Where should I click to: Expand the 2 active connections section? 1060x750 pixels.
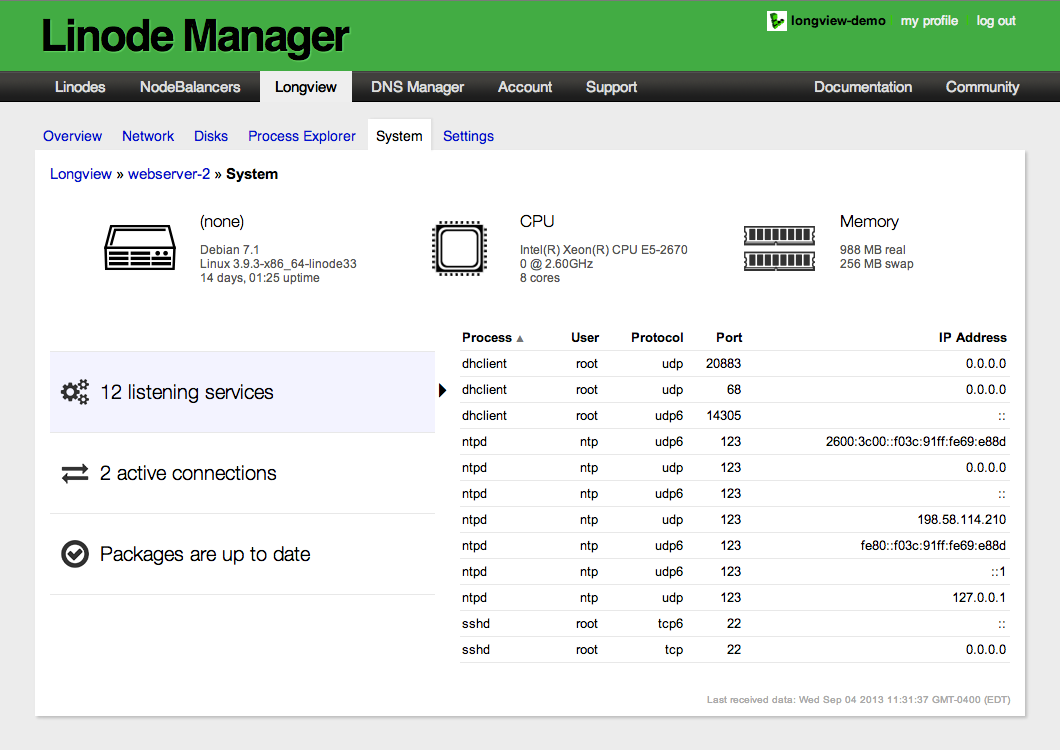pos(188,474)
